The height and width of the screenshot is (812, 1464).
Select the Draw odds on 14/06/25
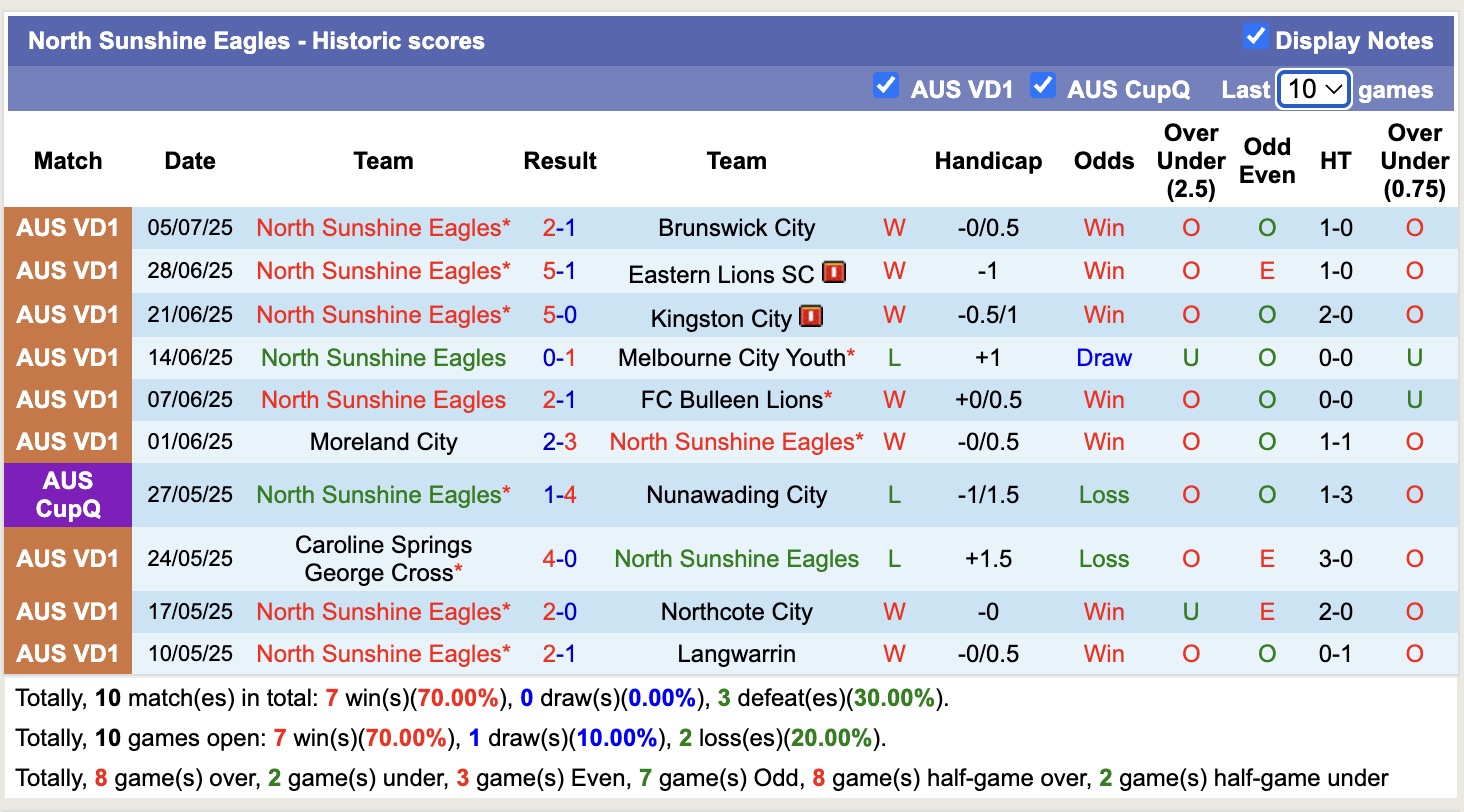coord(1103,357)
